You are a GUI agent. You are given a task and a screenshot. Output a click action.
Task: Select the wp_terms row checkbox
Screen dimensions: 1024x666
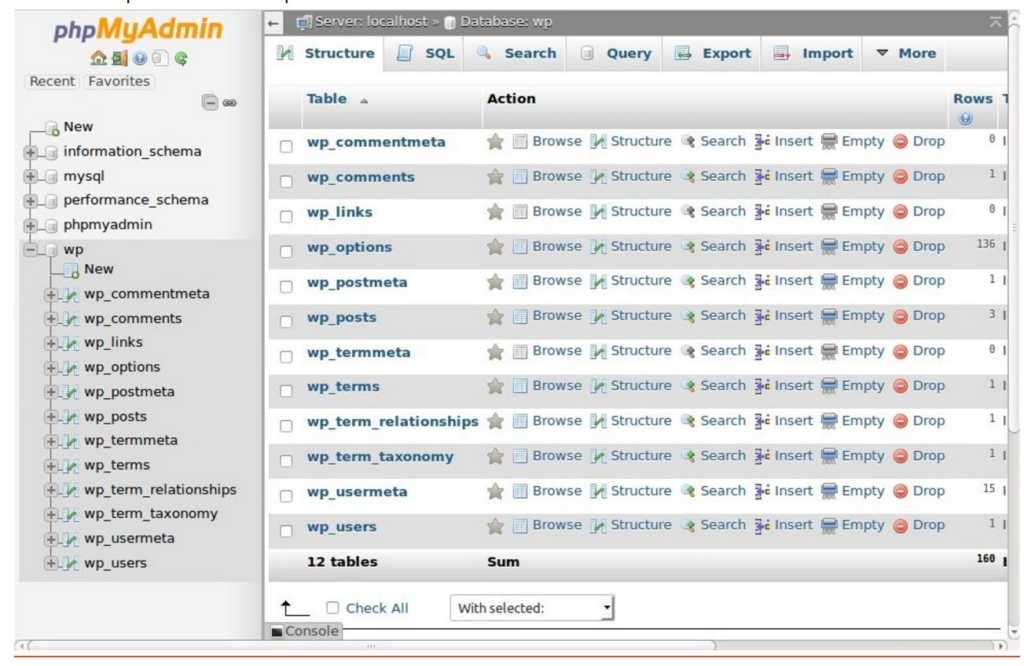pyautogui.click(x=286, y=391)
